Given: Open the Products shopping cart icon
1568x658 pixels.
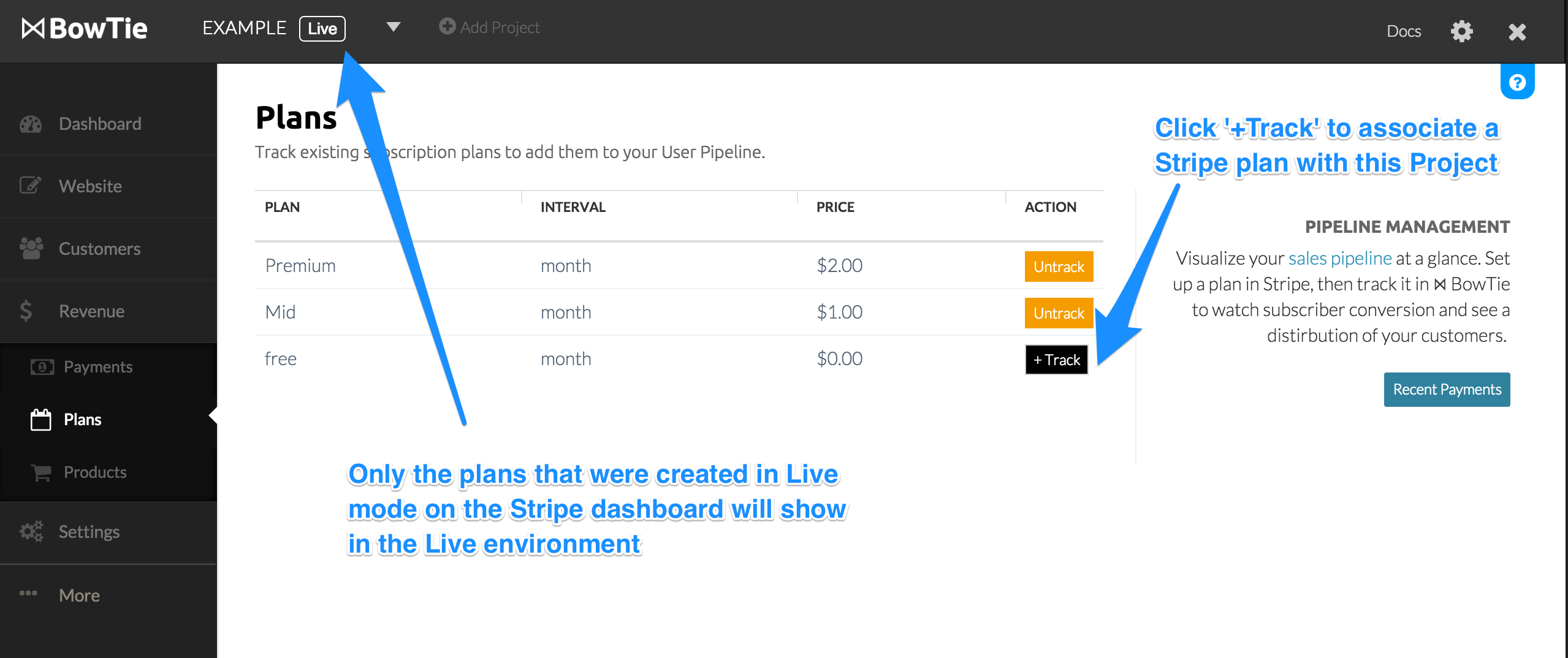Looking at the screenshot, I should coord(42,472).
